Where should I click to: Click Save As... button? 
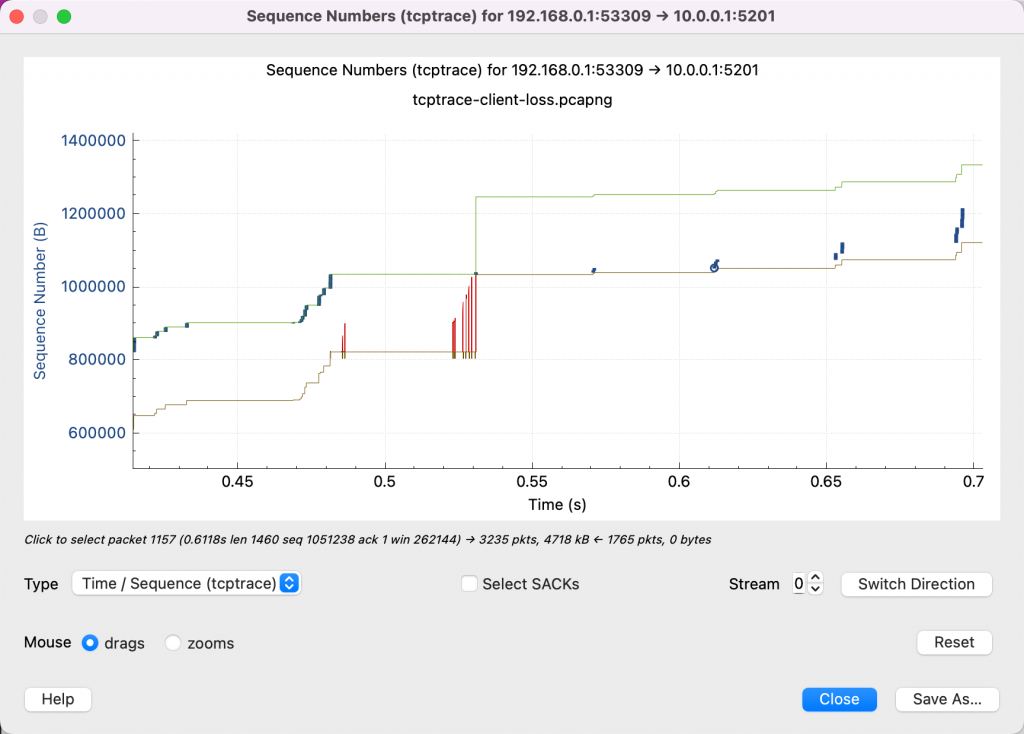tap(947, 699)
